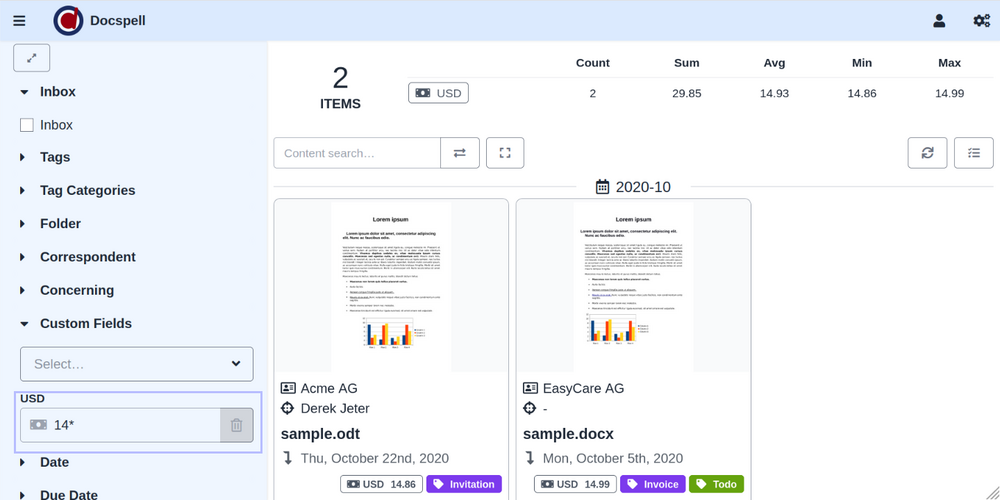Click the Docspell logo icon
This screenshot has height=500, width=1000.
pos(68,20)
